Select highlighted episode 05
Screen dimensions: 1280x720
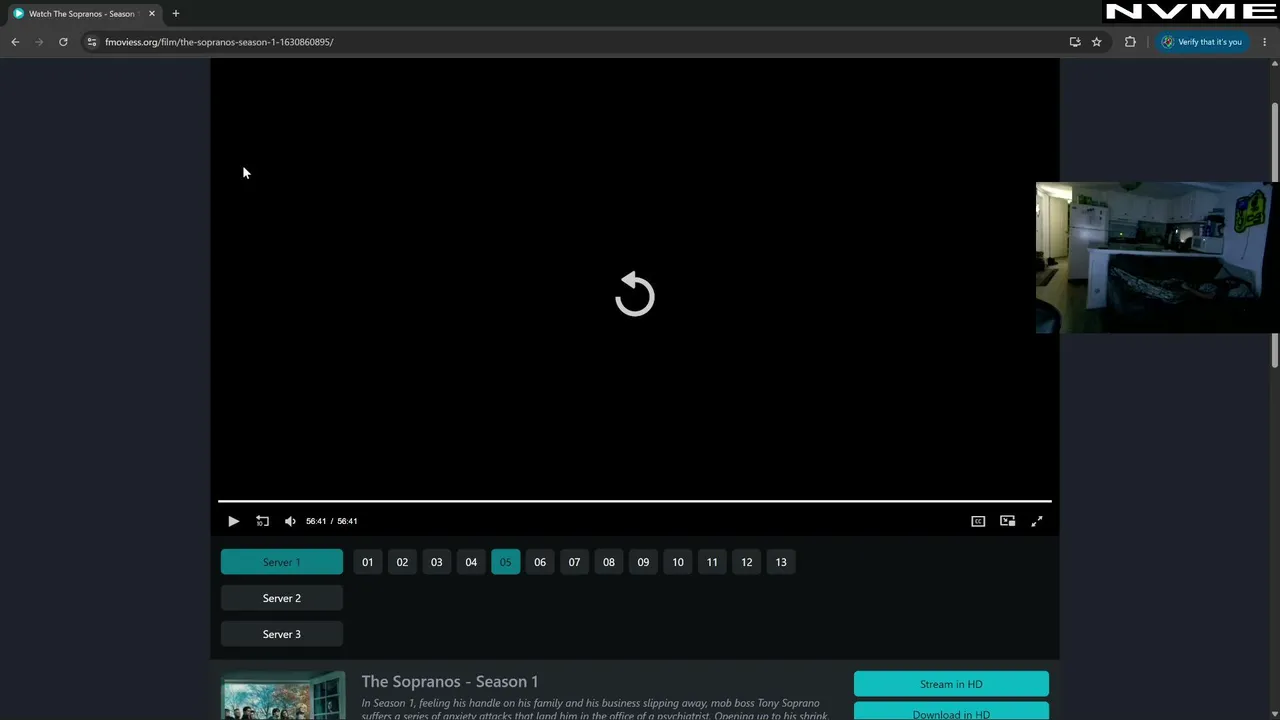pos(506,562)
